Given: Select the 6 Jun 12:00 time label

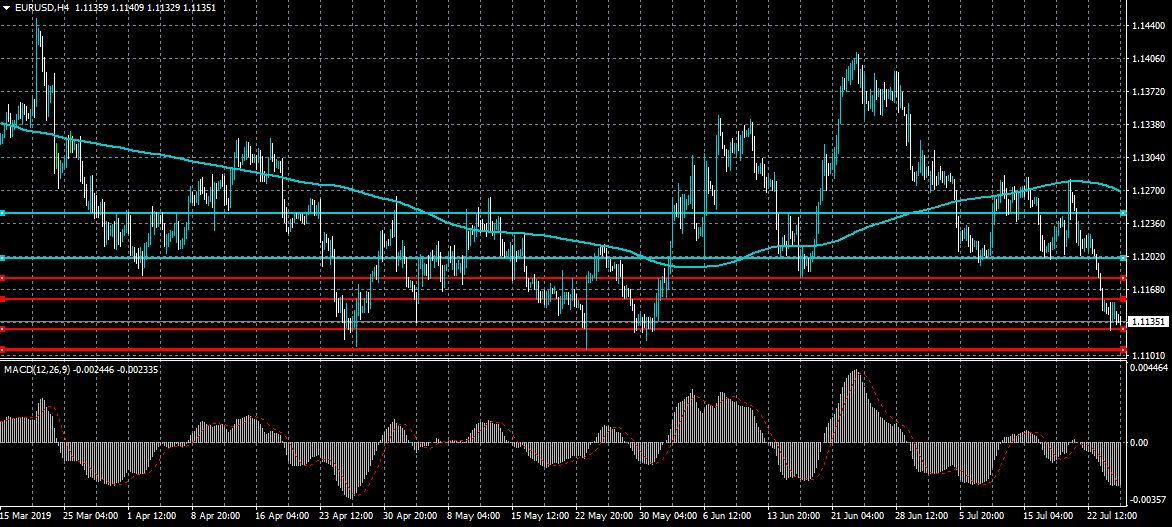Looking at the screenshot, I should click(x=728, y=516).
